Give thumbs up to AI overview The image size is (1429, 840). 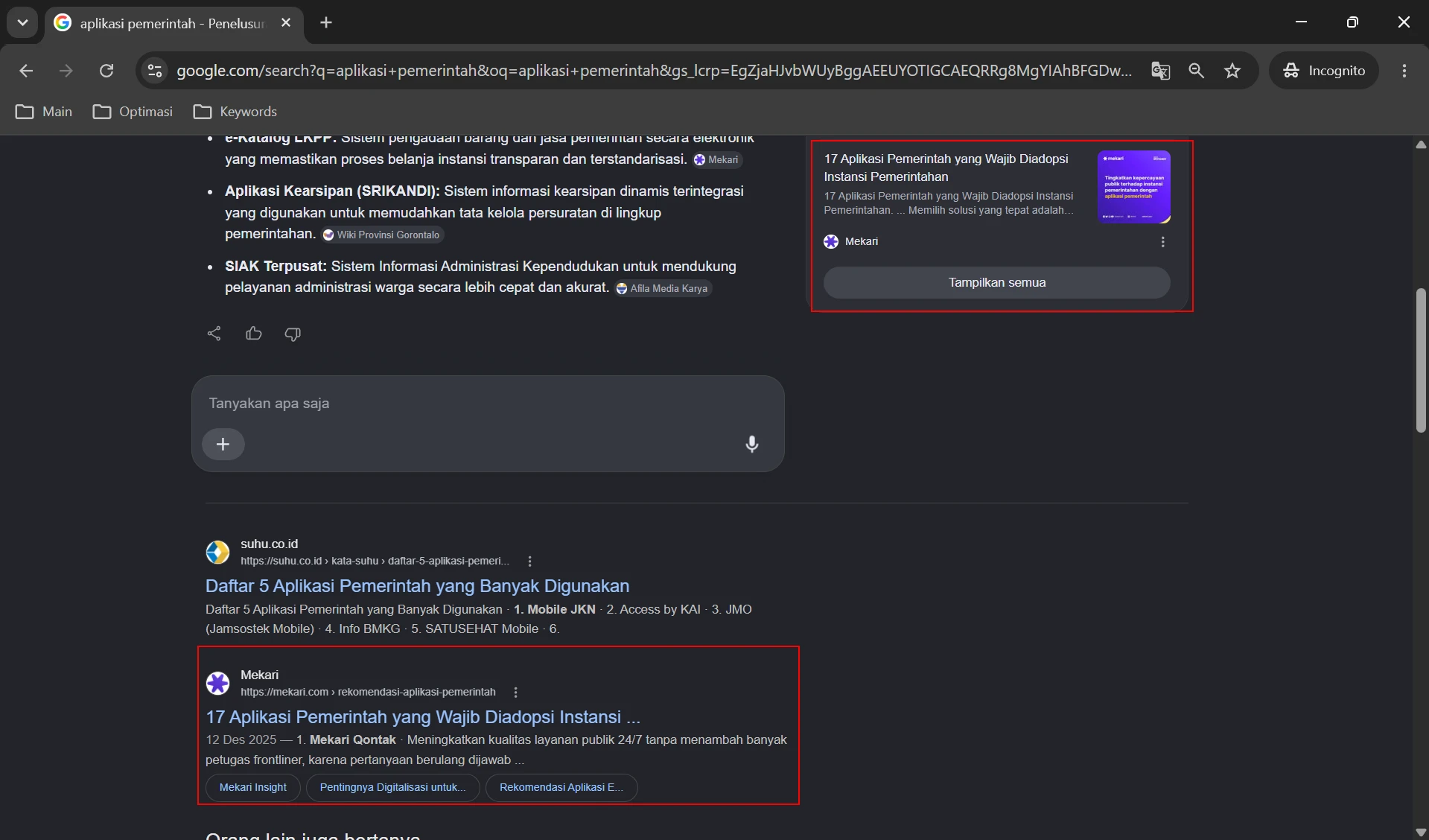[x=254, y=334]
